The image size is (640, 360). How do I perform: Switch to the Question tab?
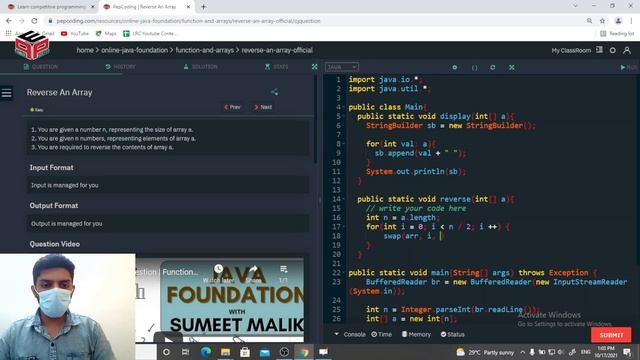pyautogui.click(x=41, y=67)
